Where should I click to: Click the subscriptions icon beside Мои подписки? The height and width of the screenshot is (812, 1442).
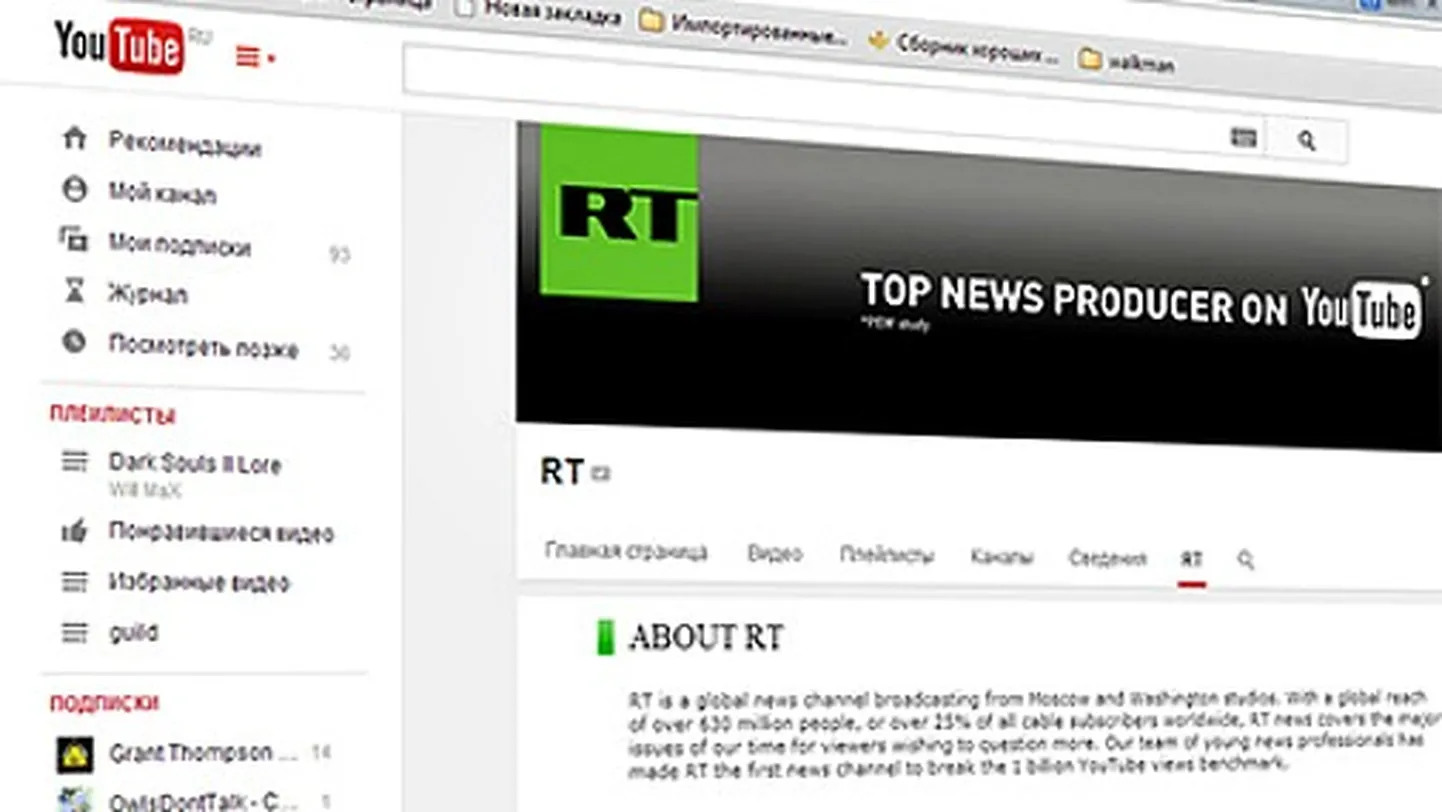point(74,239)
